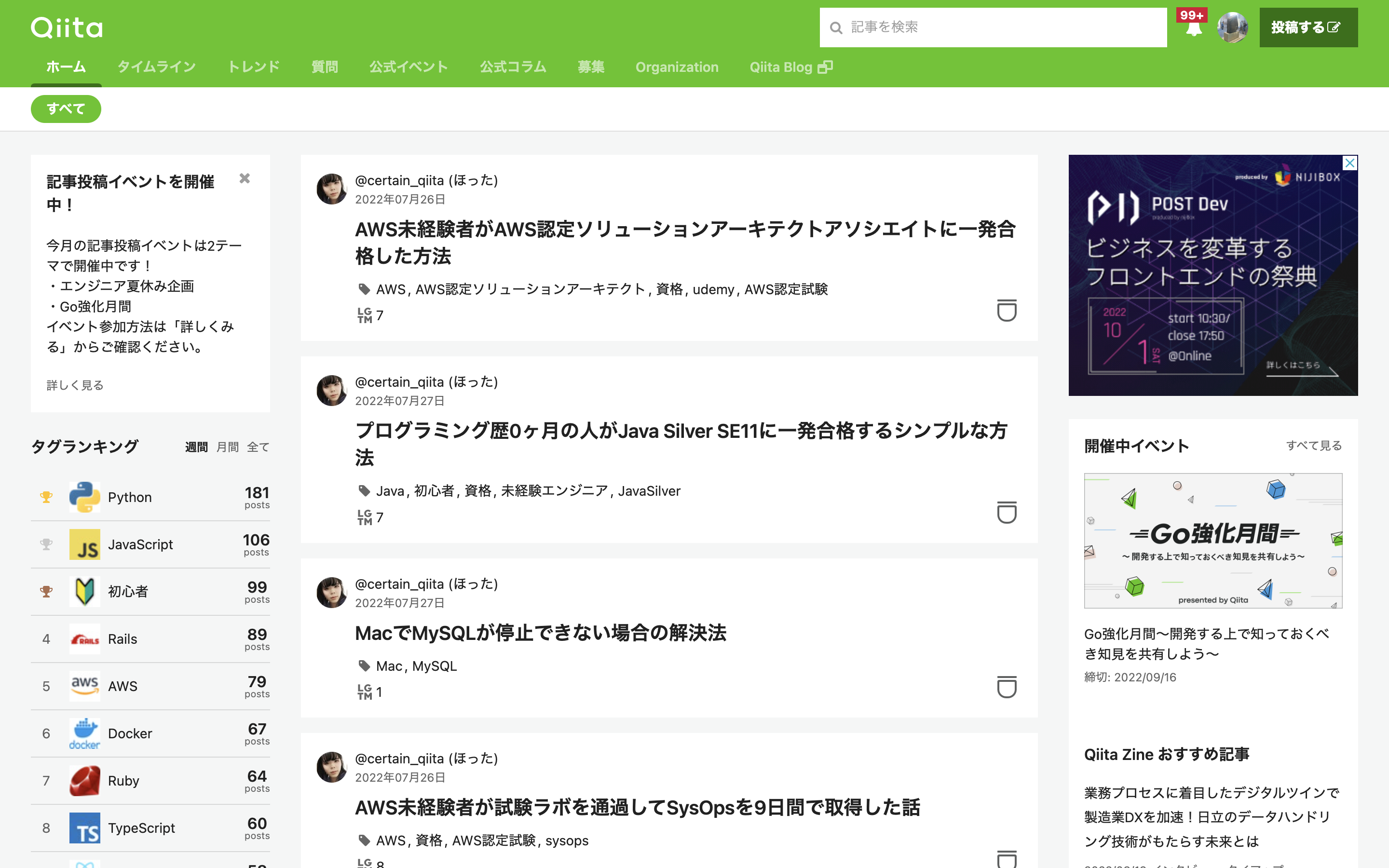1389x868 pixels.
Task: Click the AWS tag logo
Action: [x=84, y=686]
